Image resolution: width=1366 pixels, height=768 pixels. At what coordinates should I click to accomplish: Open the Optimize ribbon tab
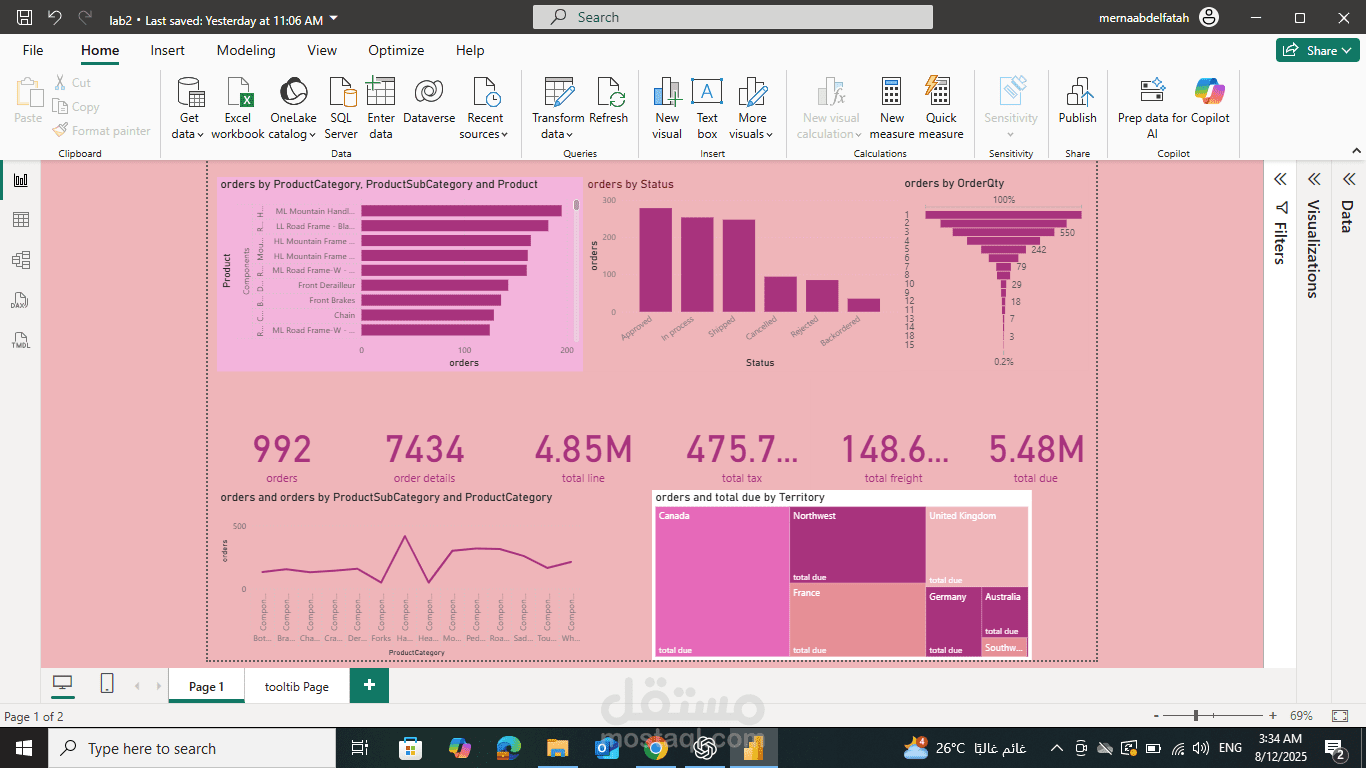pyautogui.click(x=396, y=50)
